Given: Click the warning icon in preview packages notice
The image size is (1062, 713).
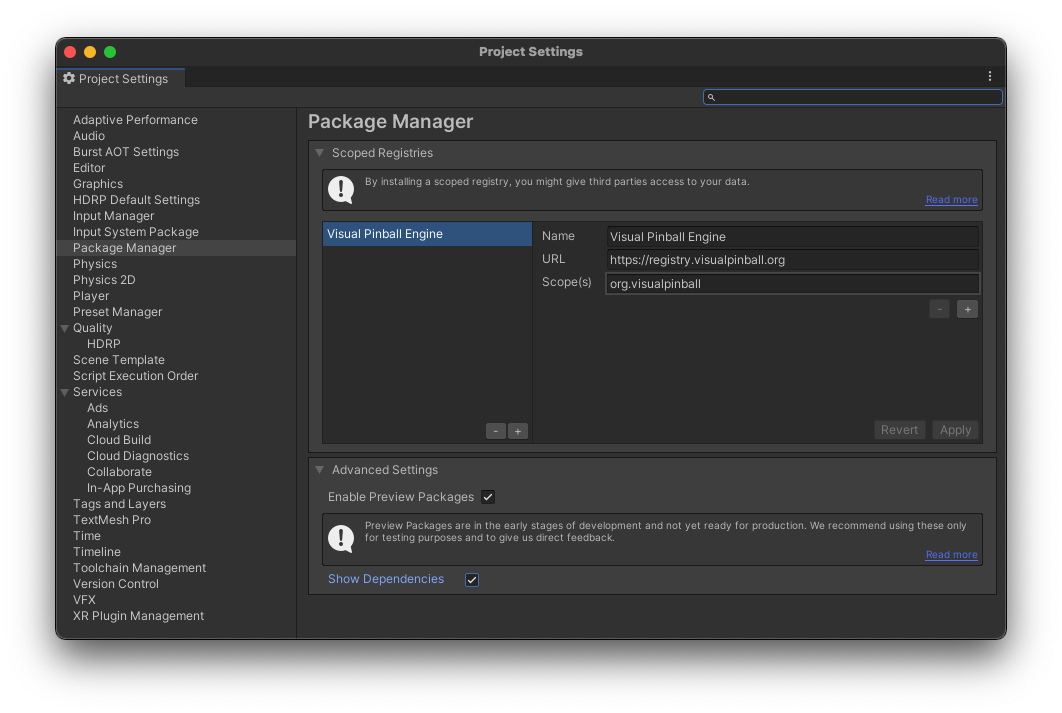Looking at the screenshot, I should (341, 539).
